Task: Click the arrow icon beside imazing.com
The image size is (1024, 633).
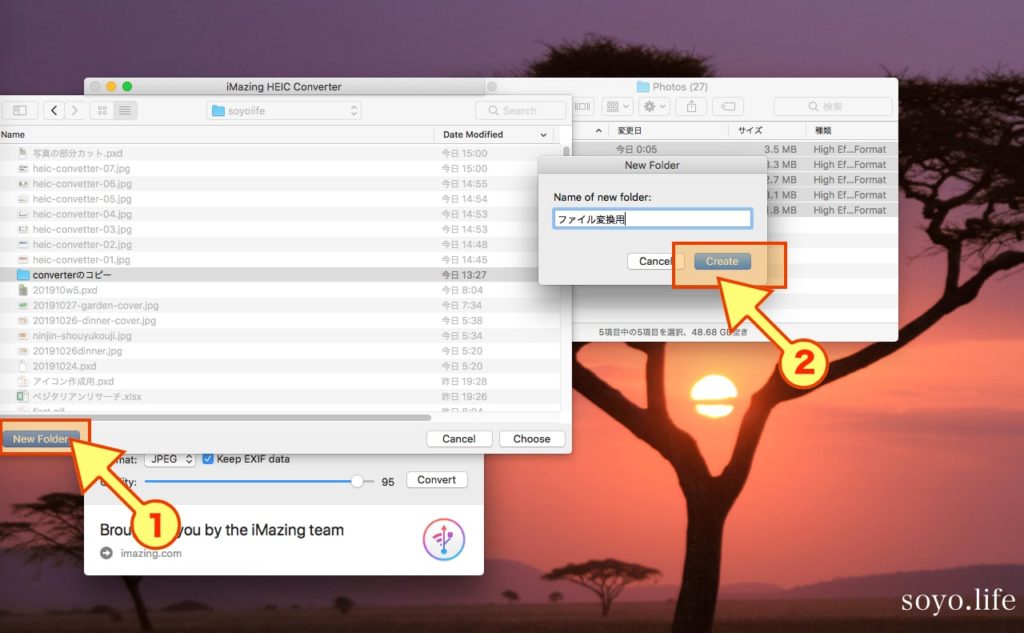Action: point(106,553)
